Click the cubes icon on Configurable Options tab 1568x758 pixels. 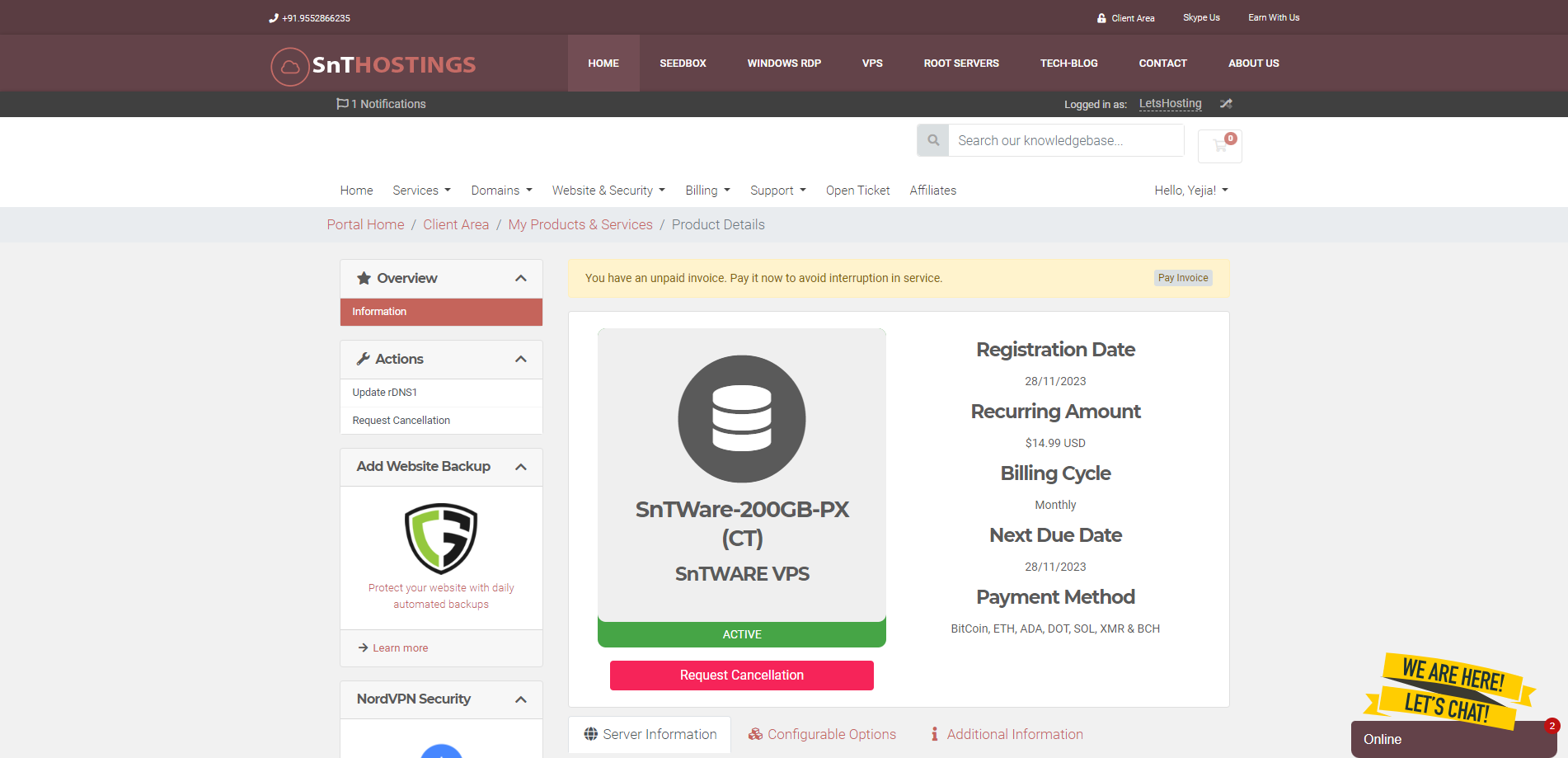755,734
